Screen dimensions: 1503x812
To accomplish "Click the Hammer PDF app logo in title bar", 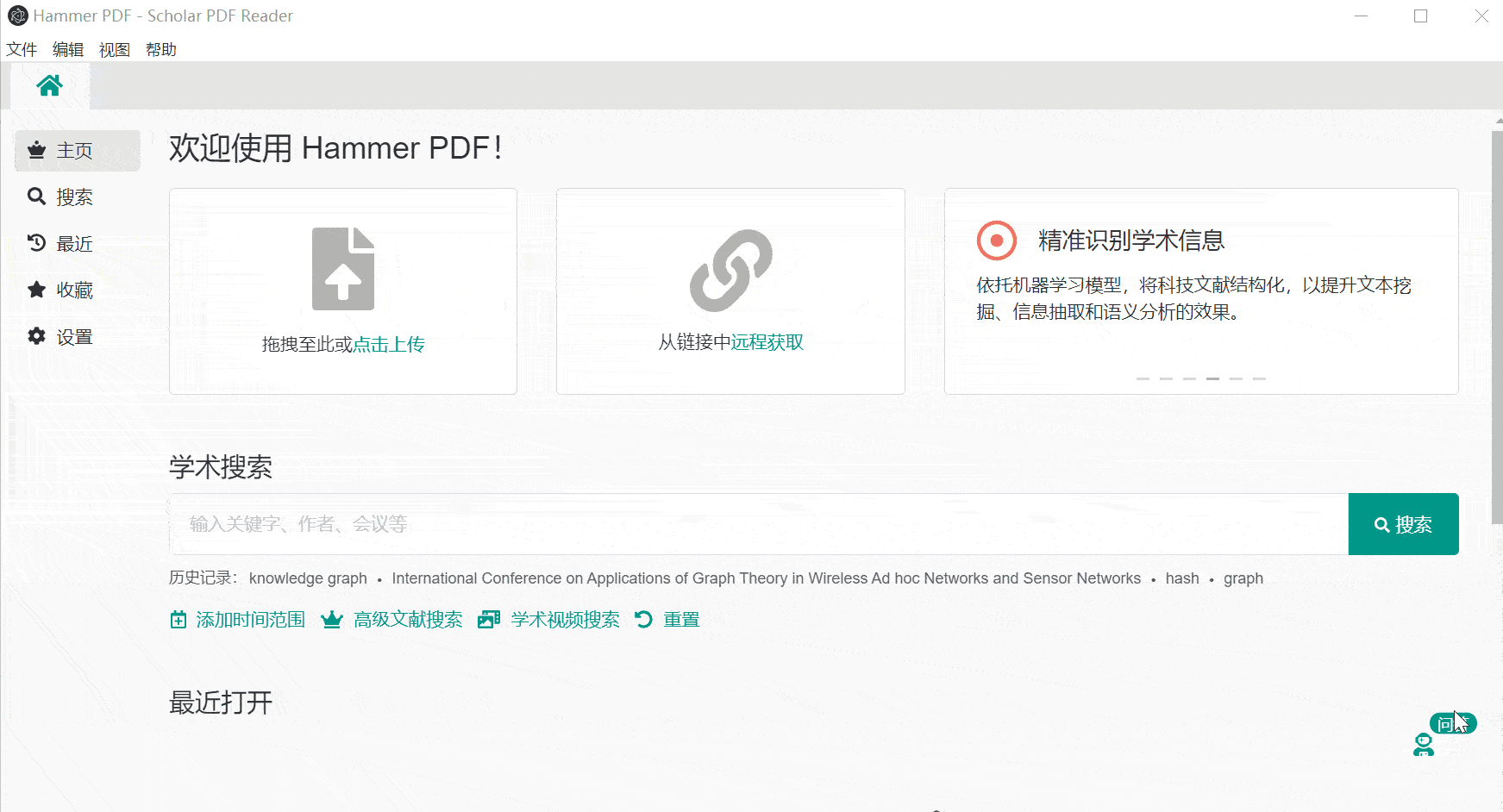I will tap(17, 16).
